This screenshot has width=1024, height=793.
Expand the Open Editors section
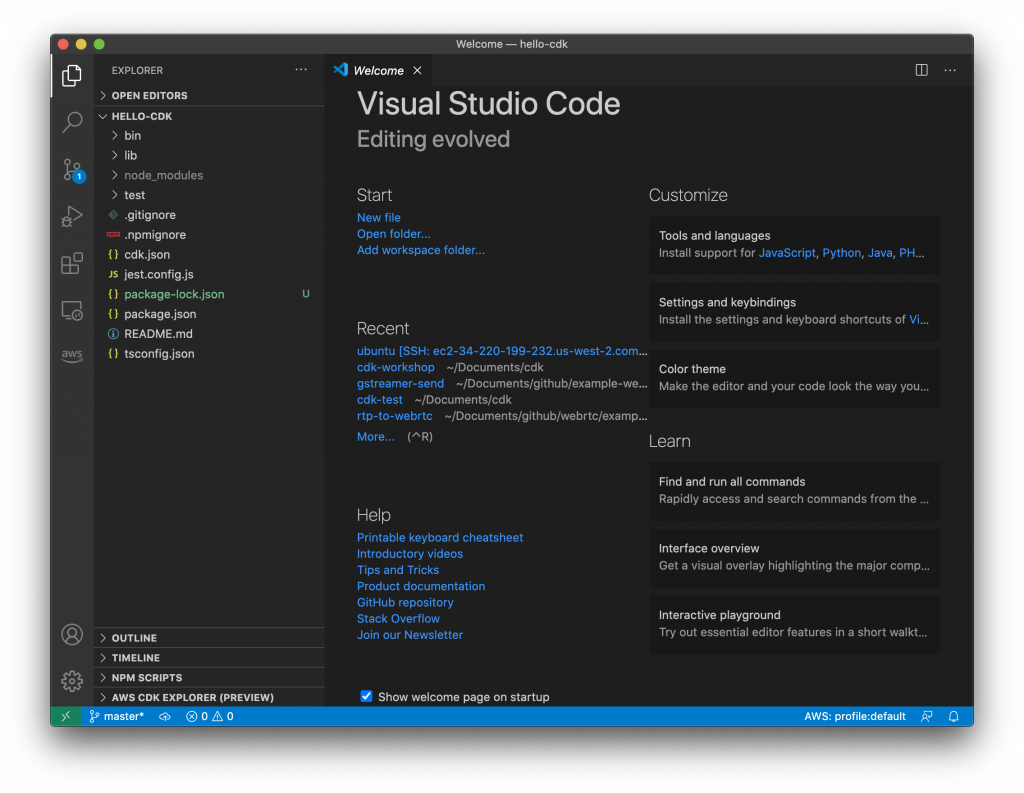point(149,96)
